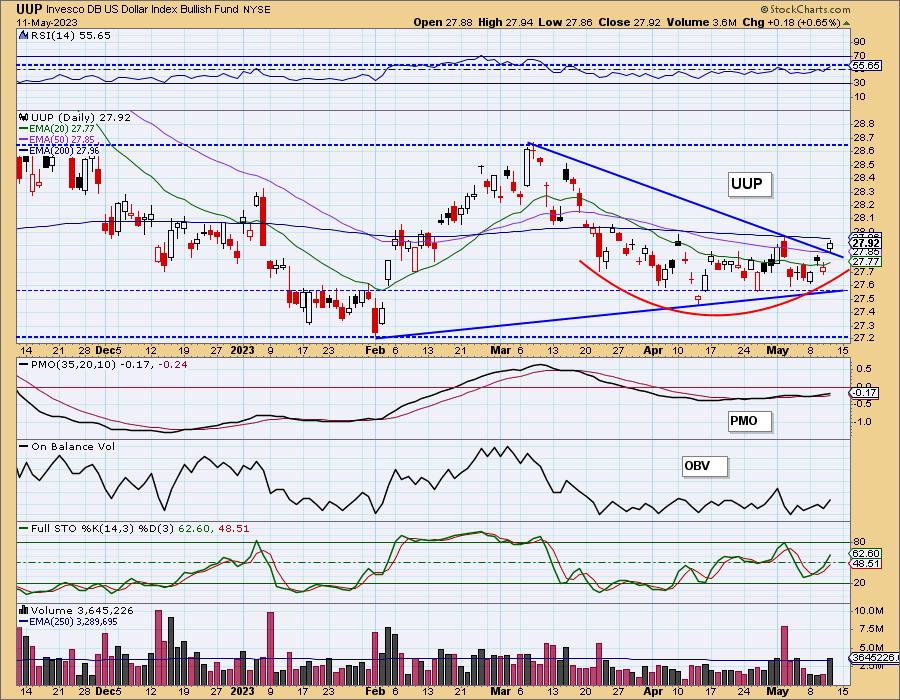The width and height of the screenshot is (900, 700).
Task: Click the Apr label under the price panel
Action: coord(653,350)
